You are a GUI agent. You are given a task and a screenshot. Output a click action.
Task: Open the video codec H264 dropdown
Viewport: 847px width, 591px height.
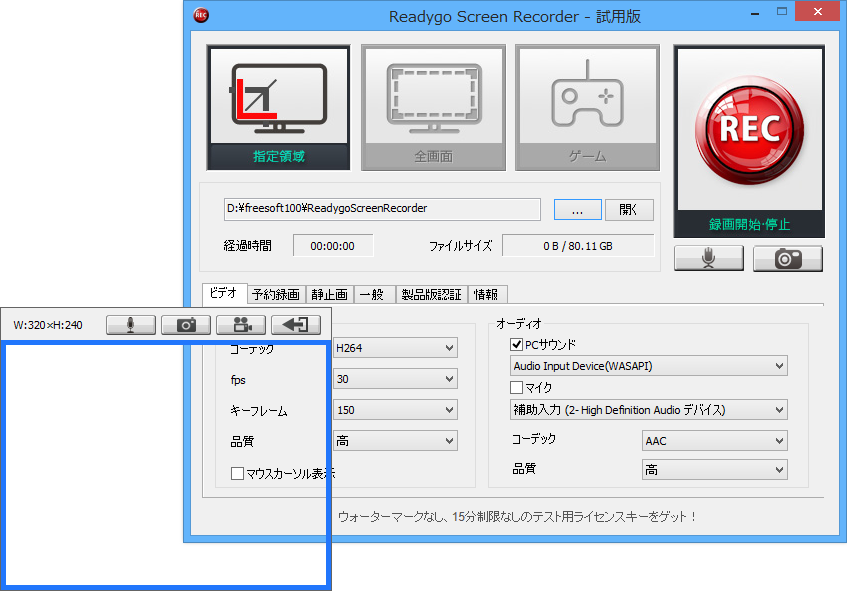pos(395,348)
